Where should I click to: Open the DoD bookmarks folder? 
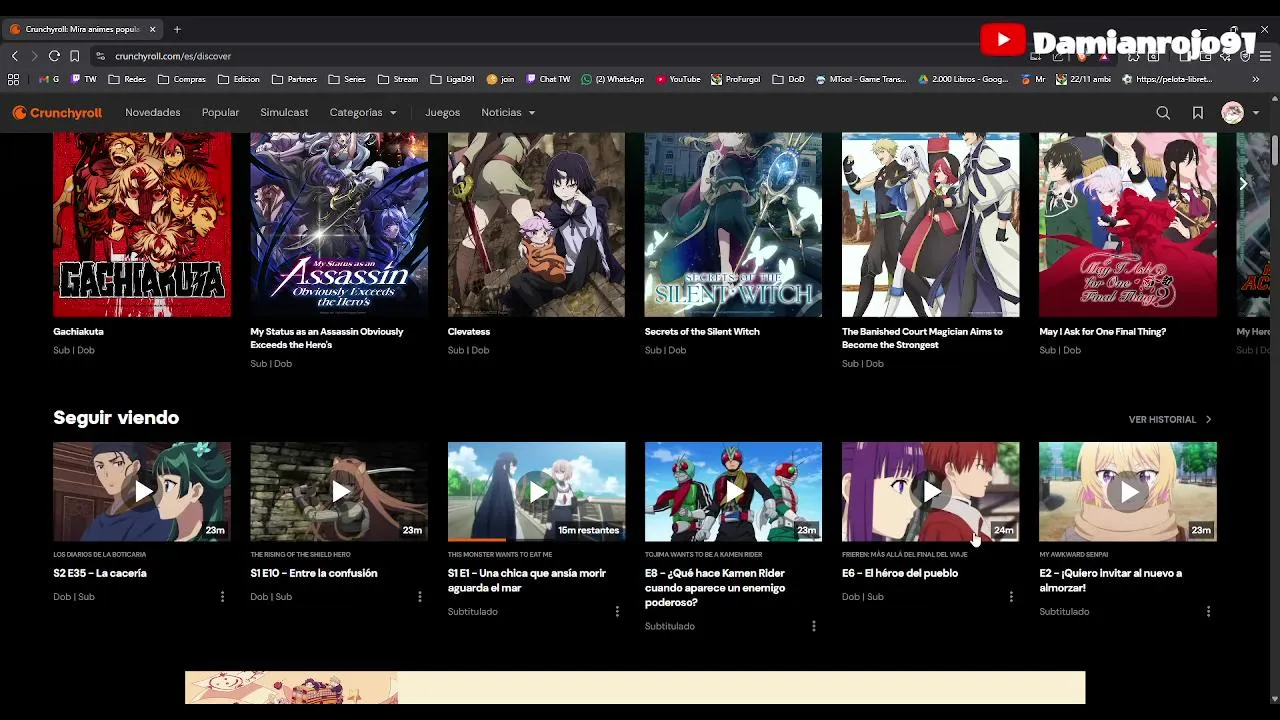pyautogui.click(x=787, y=79)
